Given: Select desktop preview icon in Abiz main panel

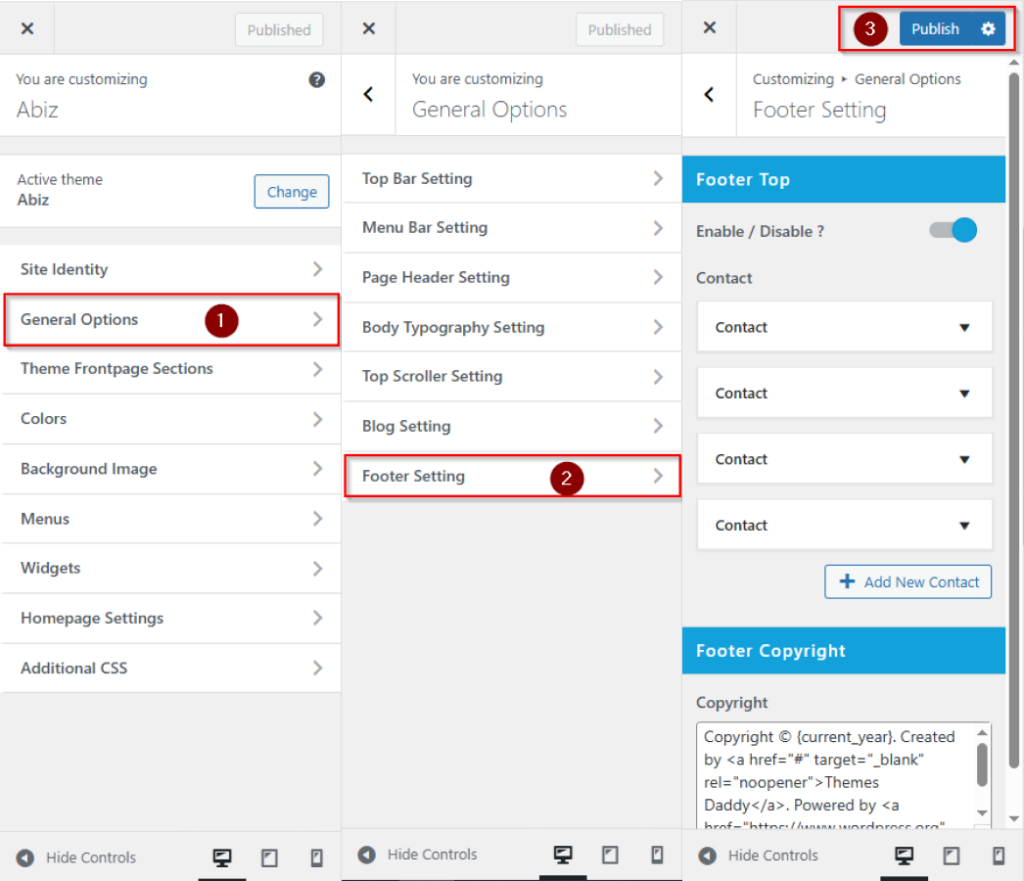Looking at the screenshot, I should pos(222,857).
